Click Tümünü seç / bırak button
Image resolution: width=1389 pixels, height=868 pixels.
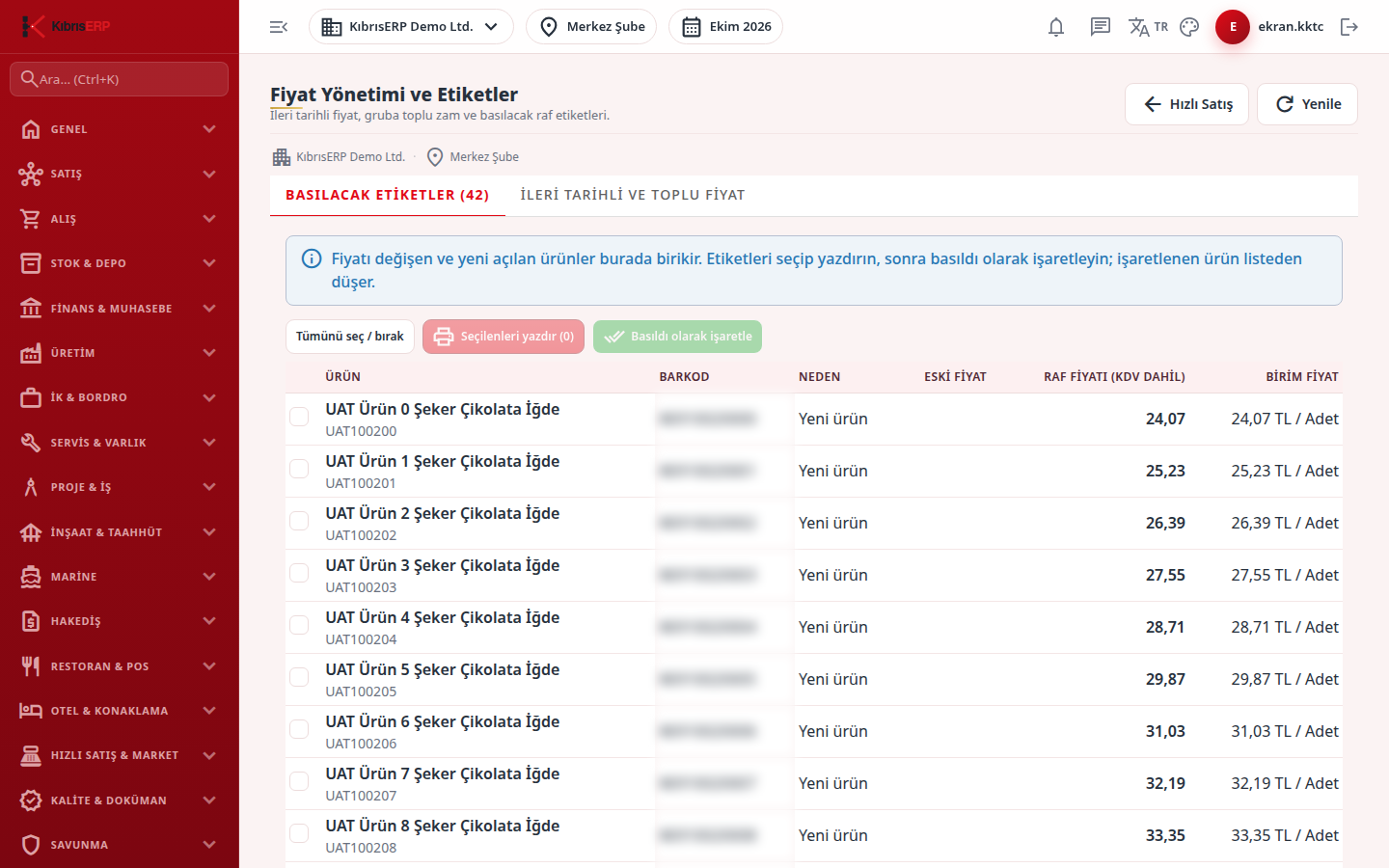350,337
